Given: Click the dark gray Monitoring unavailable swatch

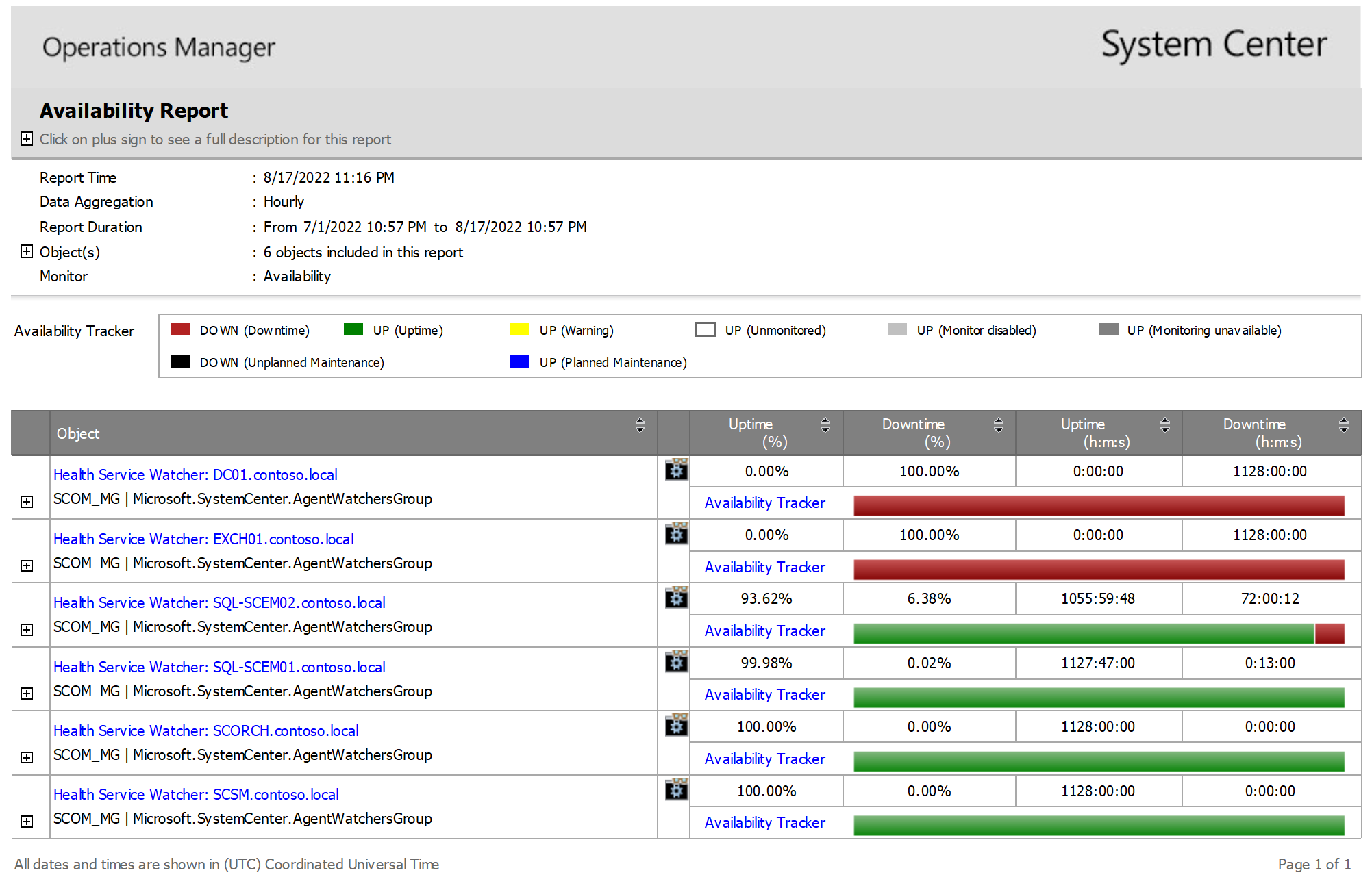Looking at the screenshot, I should [x=1109, y=329].
